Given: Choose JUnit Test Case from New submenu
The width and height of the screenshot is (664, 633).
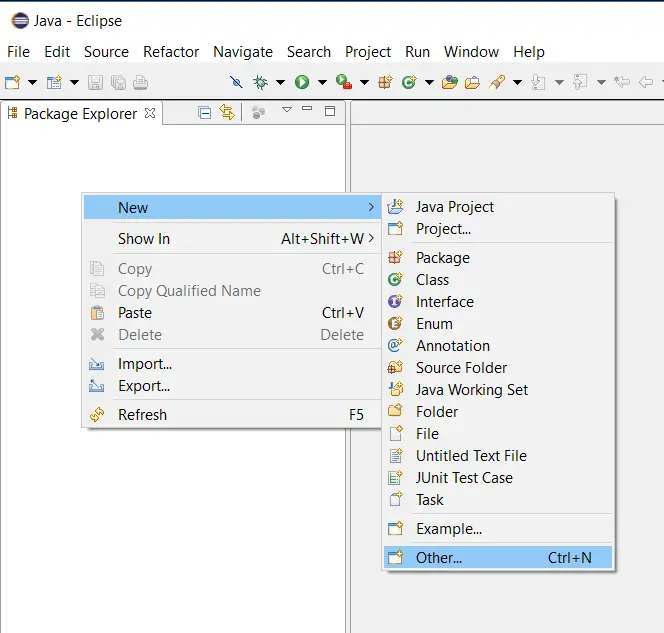Looking at the screenshot, I should (498, 478).
